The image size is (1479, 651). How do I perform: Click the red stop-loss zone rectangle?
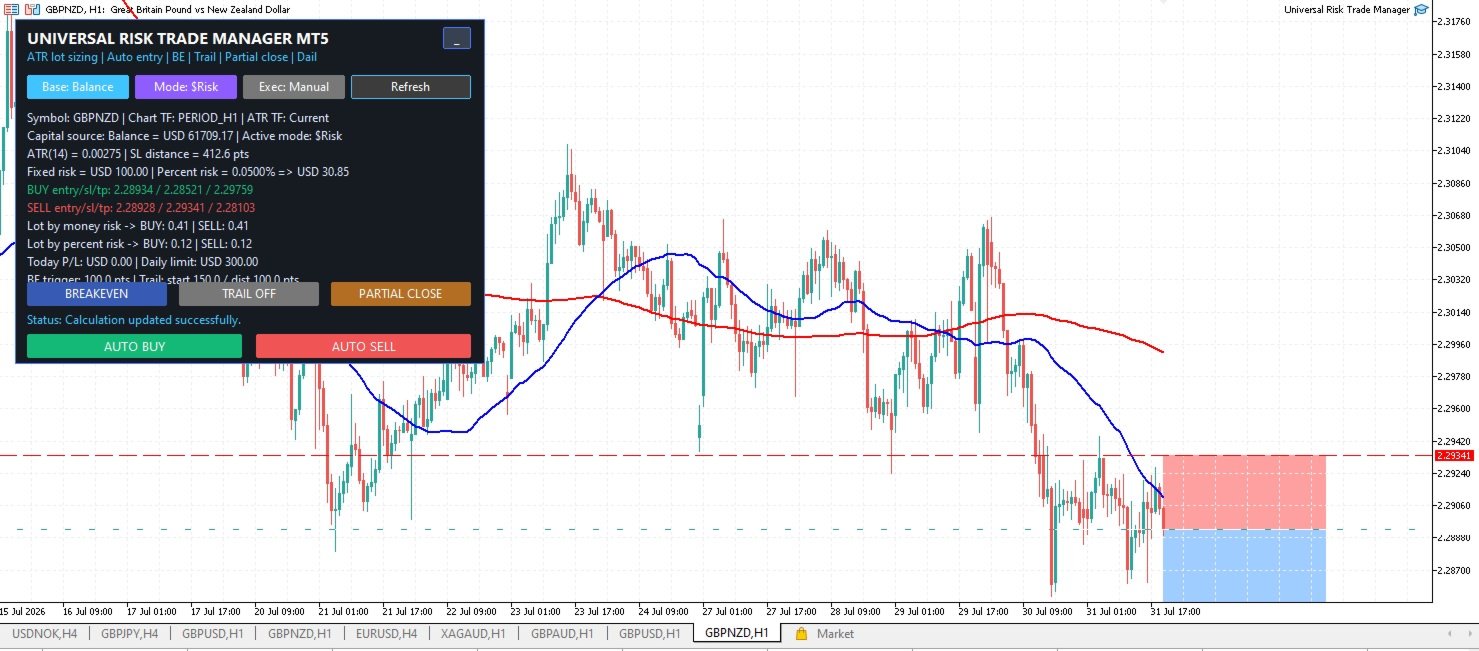(x=1244, y=492)
